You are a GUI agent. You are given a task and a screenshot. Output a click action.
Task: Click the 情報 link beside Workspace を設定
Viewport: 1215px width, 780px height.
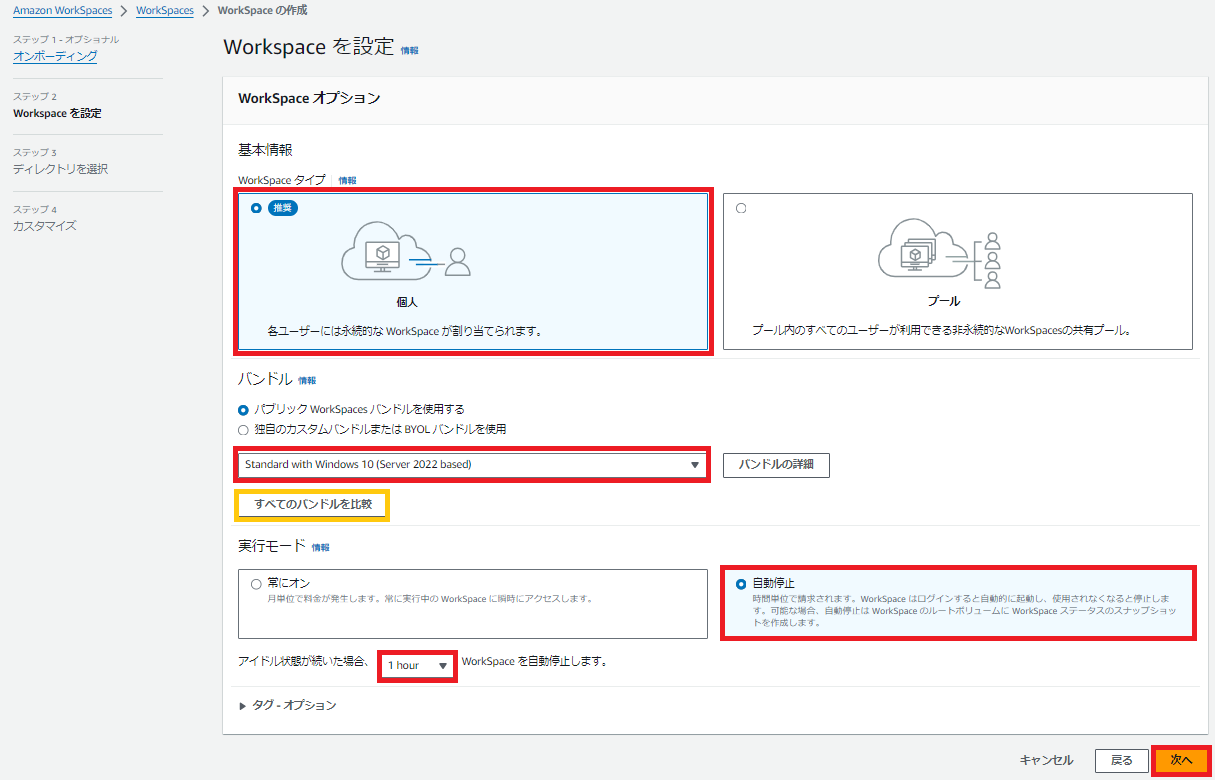point(410,50)
